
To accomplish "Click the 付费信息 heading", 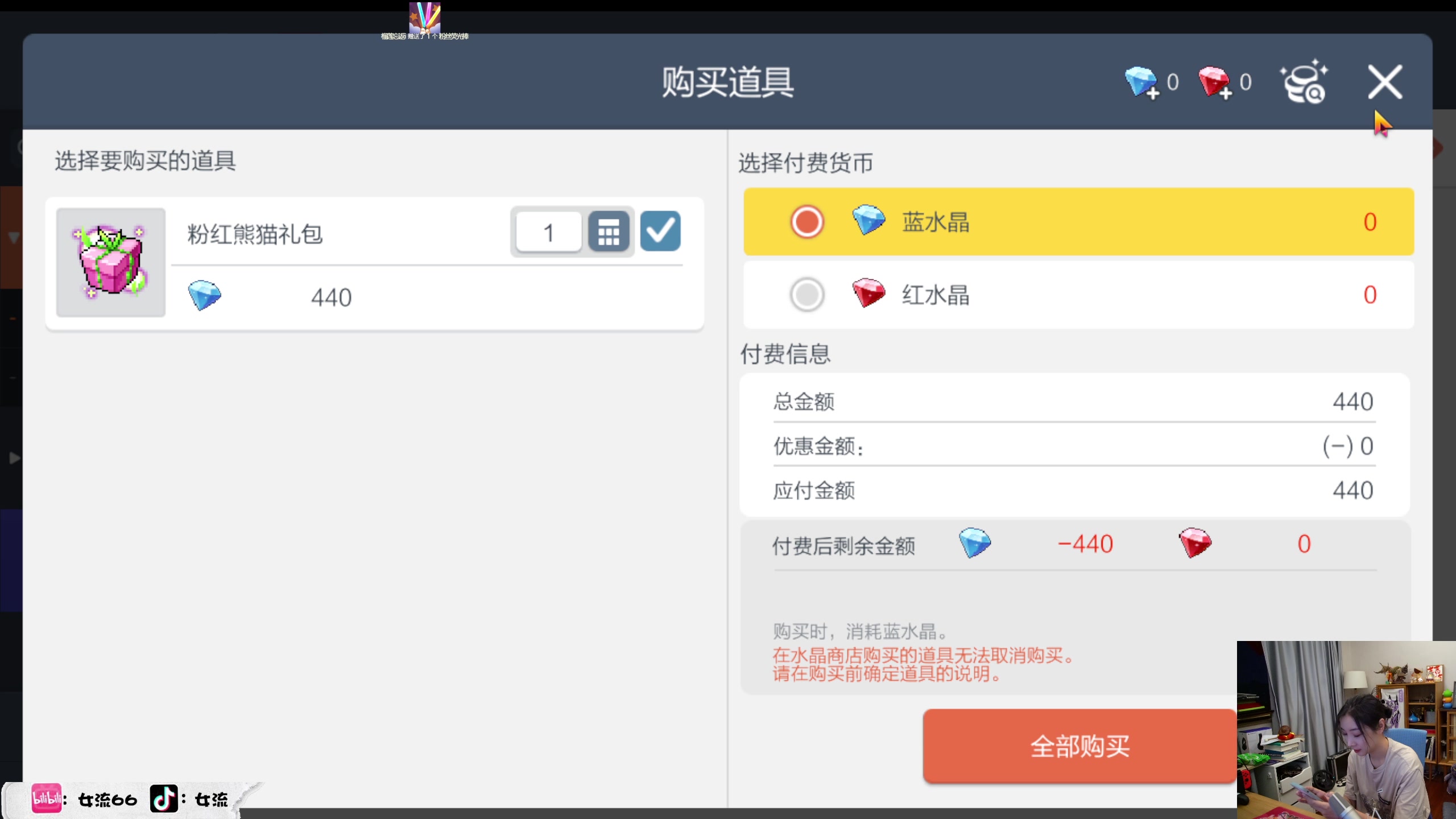I will click(x=785, y=354).
